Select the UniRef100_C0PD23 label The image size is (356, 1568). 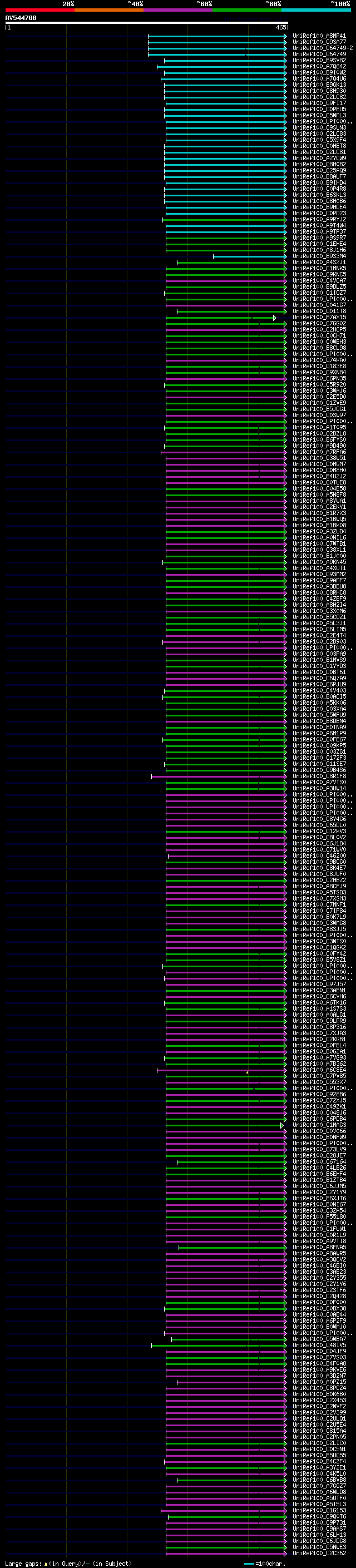coord(319,214)
